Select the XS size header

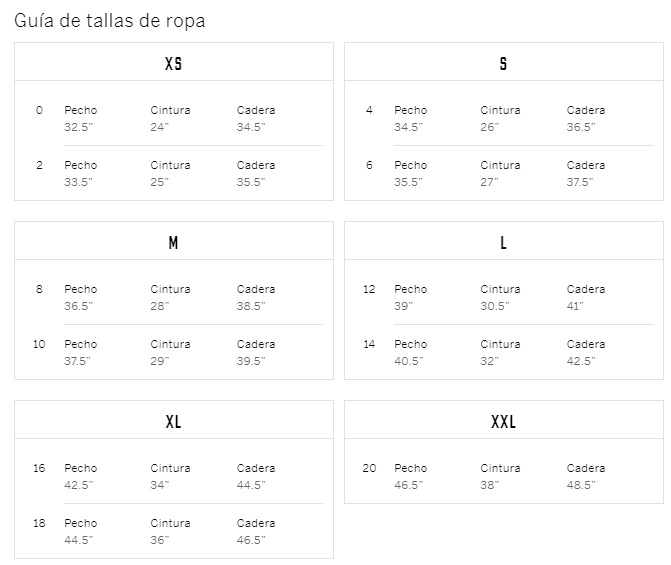pos(173,64)
